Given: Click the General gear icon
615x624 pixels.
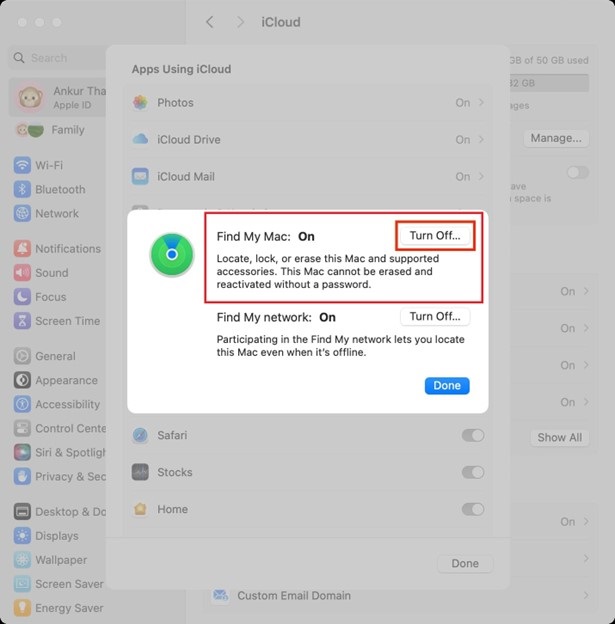Looking at the screenshot, I should pos(22,356).
